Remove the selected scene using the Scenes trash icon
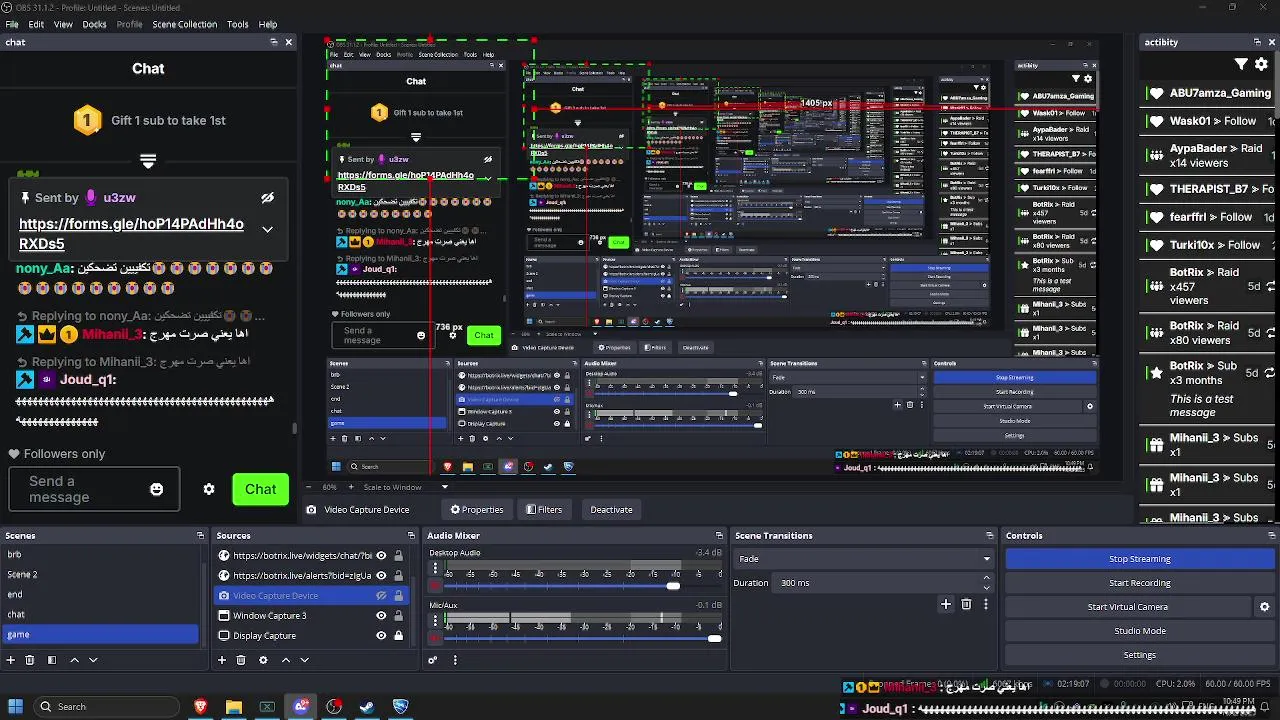Image resolution: width=1280 pixels, height=720 pixels. (x=30, y=660)
